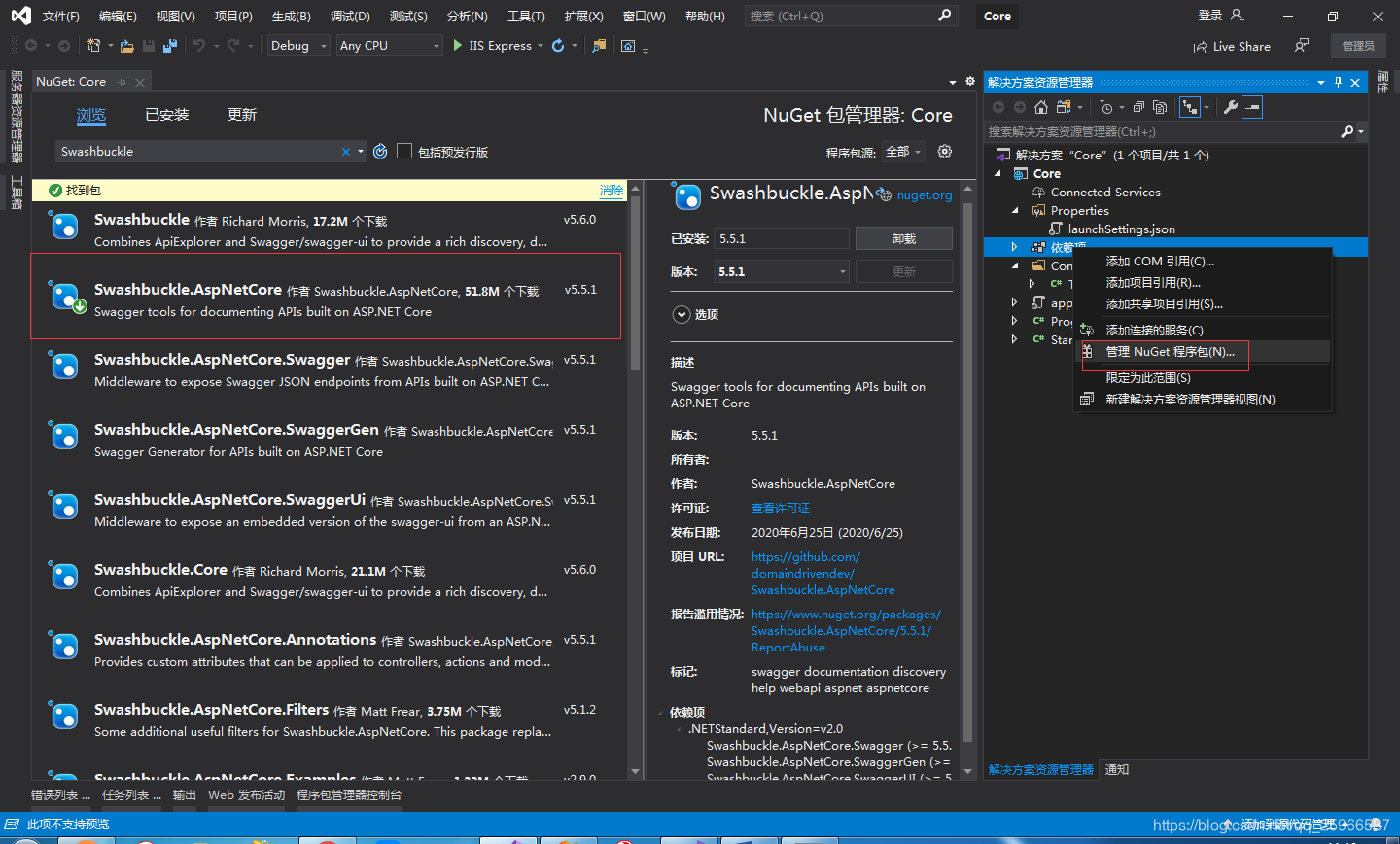This screenshot has width=1400, height=844.
Task: Click the Dismiss link in package found bar
Action: click(x=612, y=191)
